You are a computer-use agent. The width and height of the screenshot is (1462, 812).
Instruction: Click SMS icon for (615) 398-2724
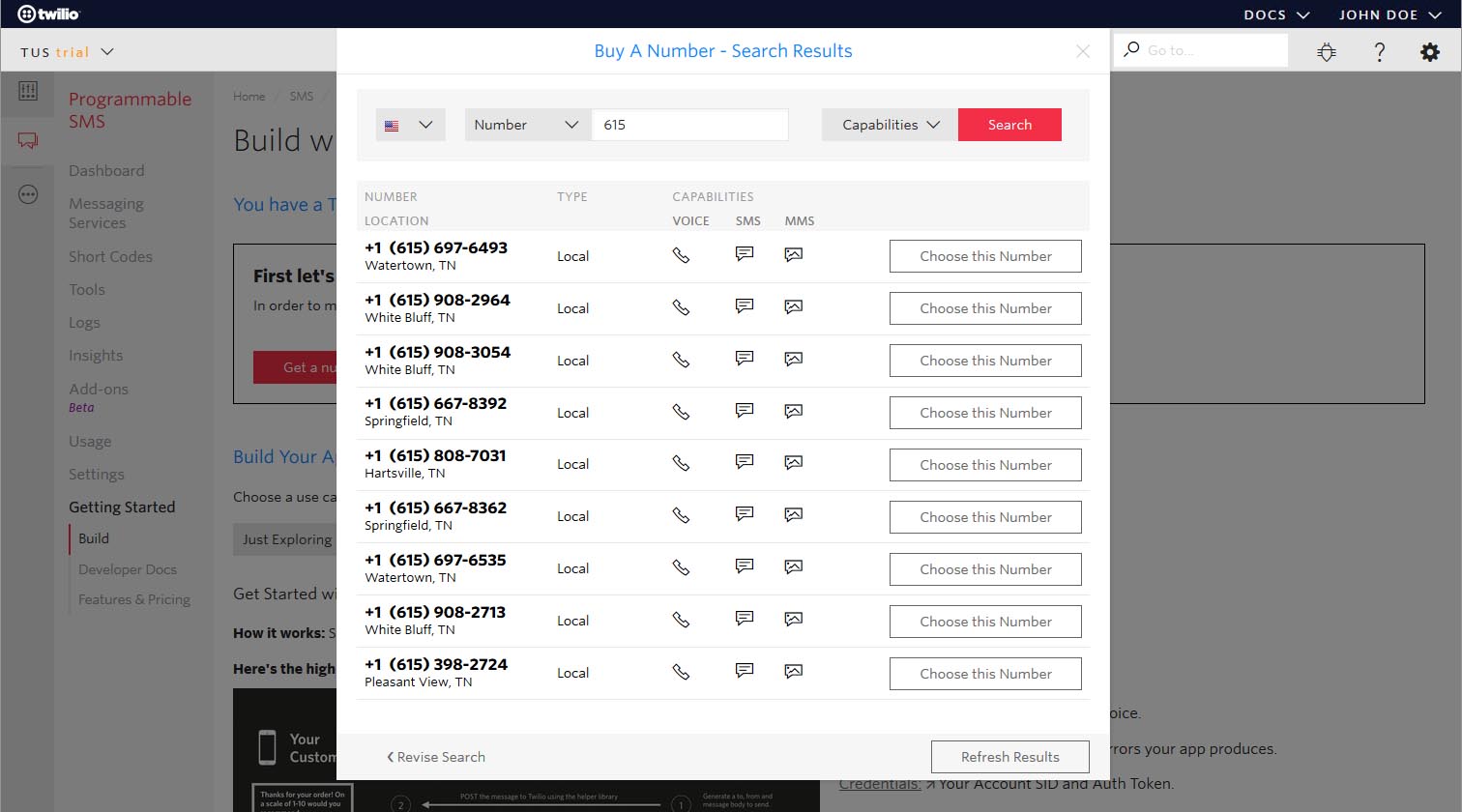pos(745,671)
